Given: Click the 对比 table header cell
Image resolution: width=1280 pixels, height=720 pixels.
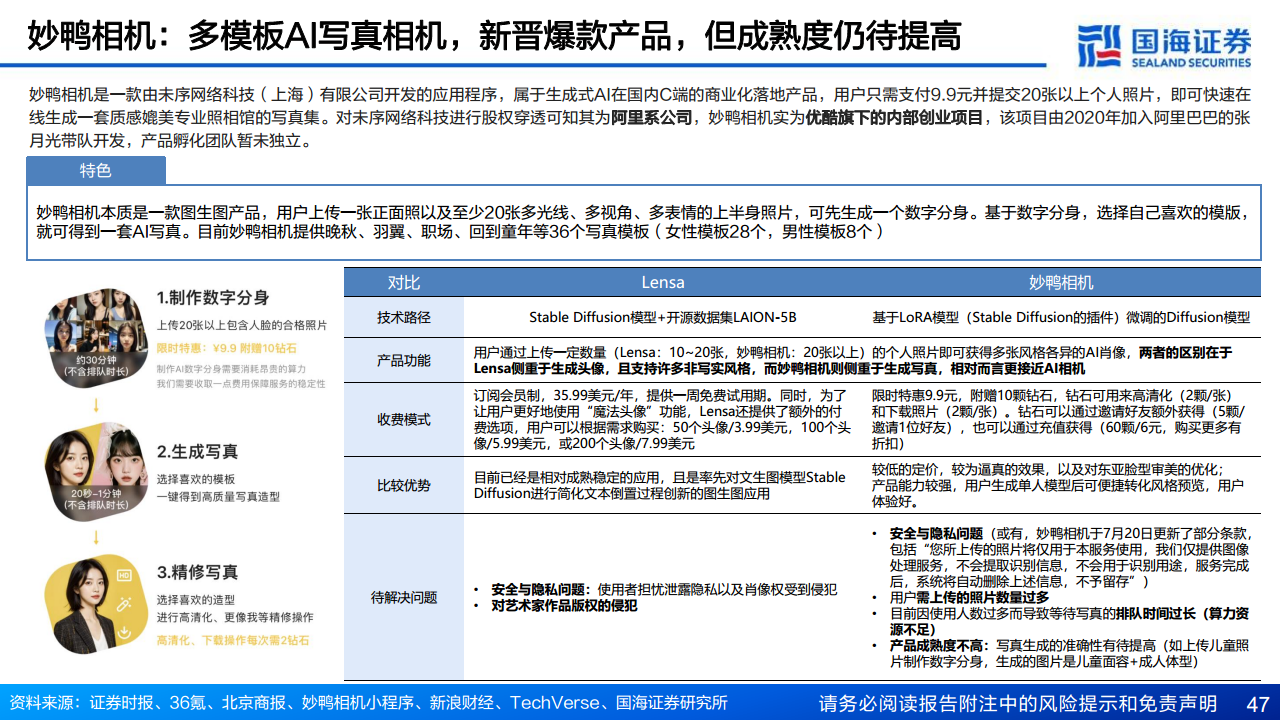Looking at the screenshot, I should [x=403, y=283].
